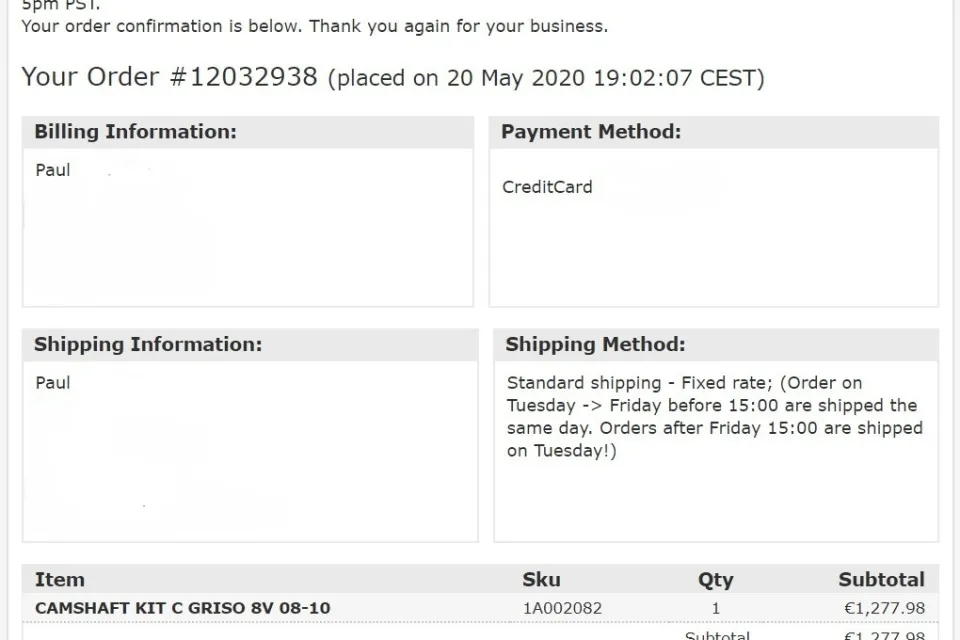
Task: Click the order number #12032938 heading
Action: point(170,78)
